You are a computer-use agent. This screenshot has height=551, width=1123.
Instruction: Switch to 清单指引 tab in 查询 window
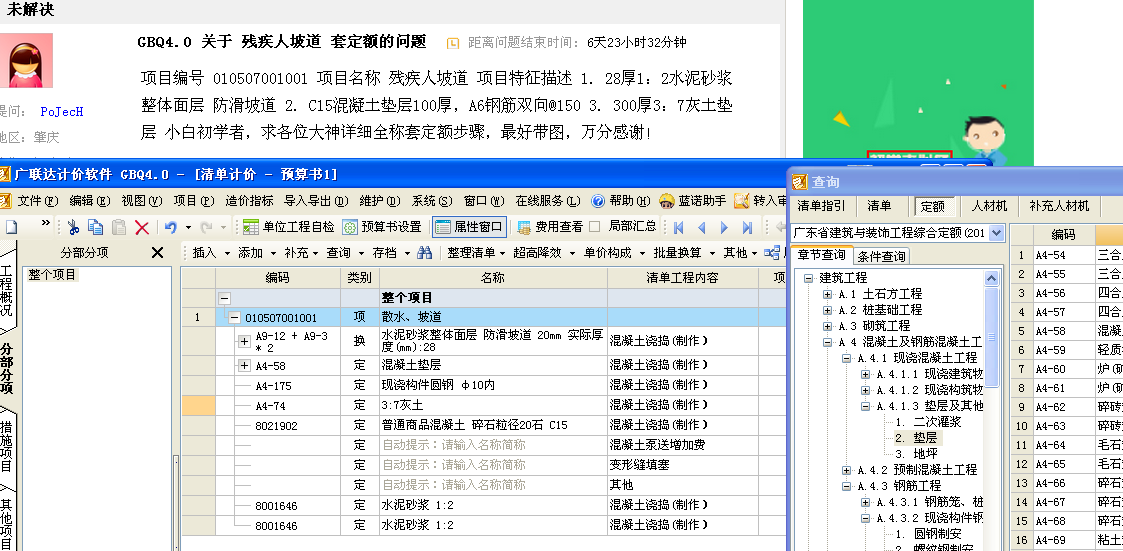[x=821, y=206]
